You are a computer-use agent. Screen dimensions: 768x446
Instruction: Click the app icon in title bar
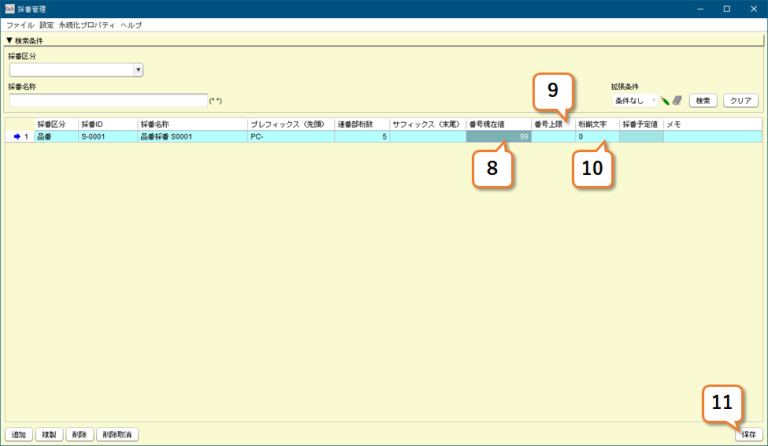(x=9, y=9)
